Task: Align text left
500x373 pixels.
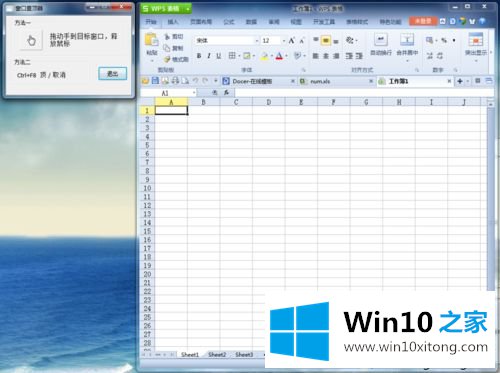Action: tap(316, 56)
